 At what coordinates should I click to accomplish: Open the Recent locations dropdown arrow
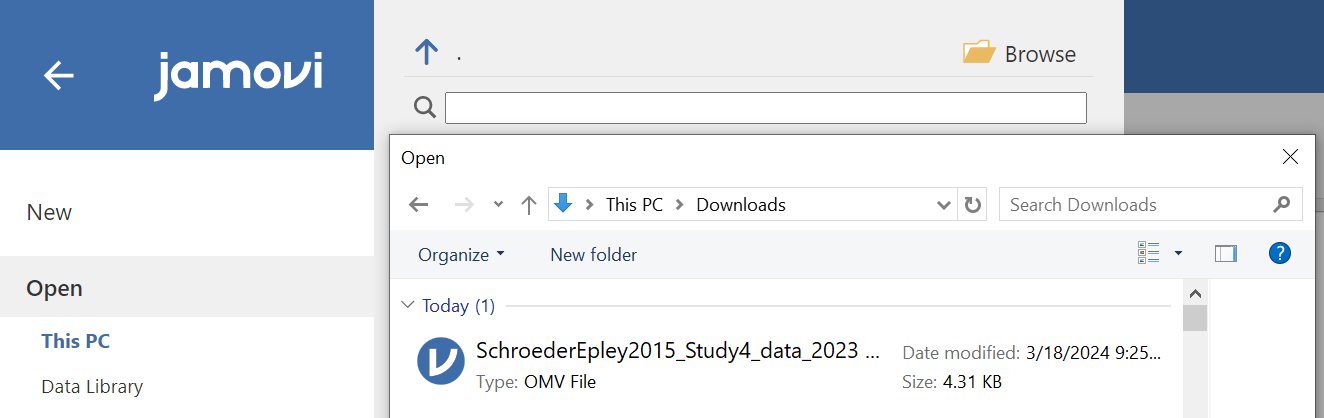tap(498, 204)
